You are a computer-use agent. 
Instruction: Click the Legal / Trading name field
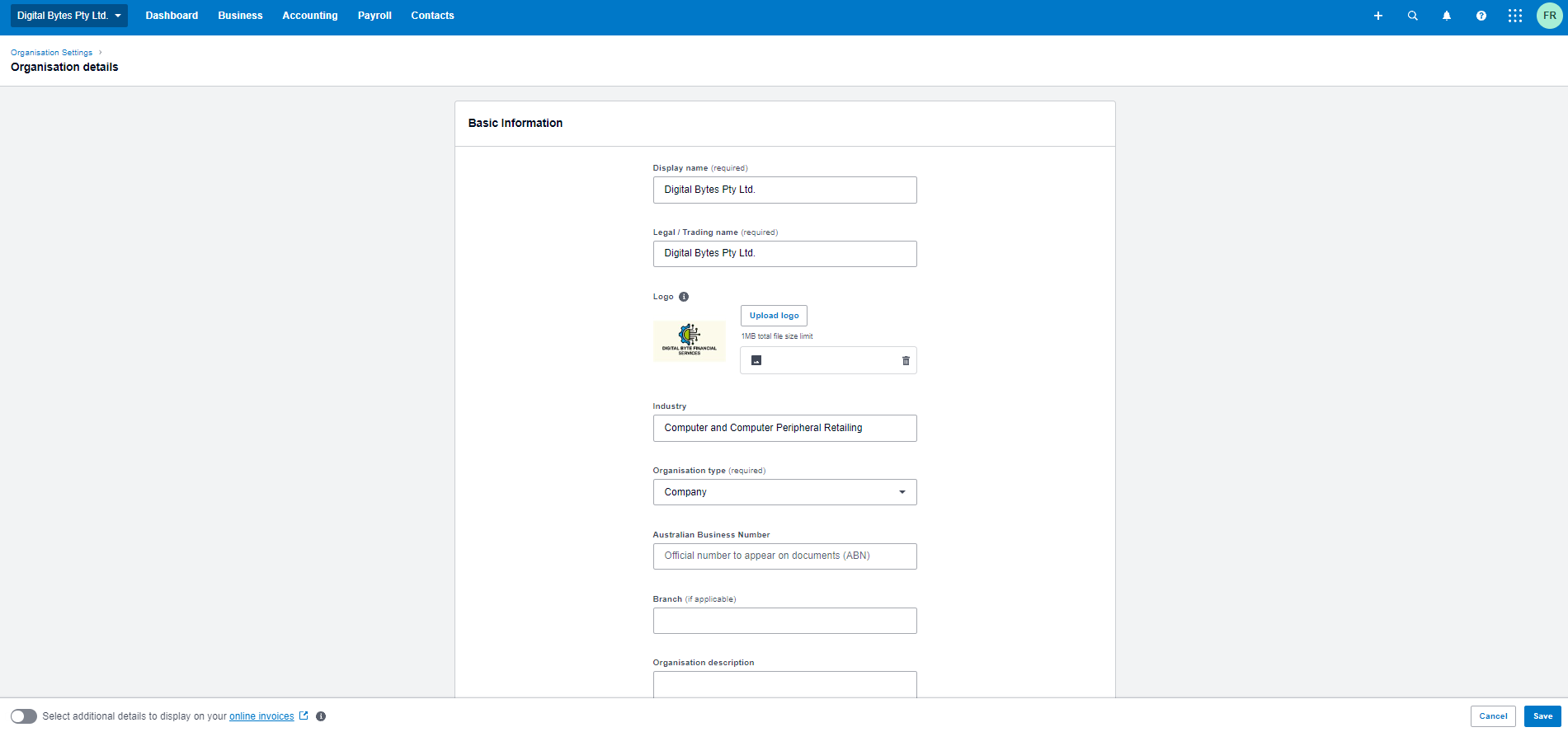point(784,254)
